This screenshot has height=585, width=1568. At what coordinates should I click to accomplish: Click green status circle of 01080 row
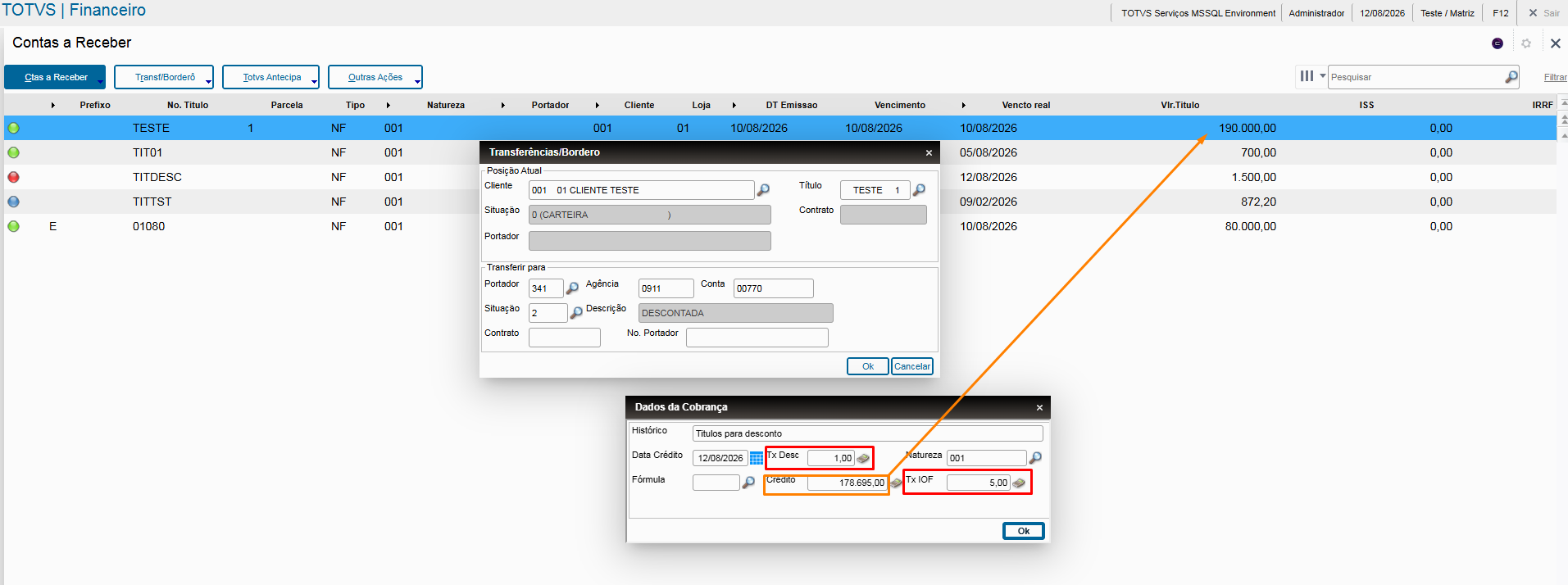(x=13, y=226)
